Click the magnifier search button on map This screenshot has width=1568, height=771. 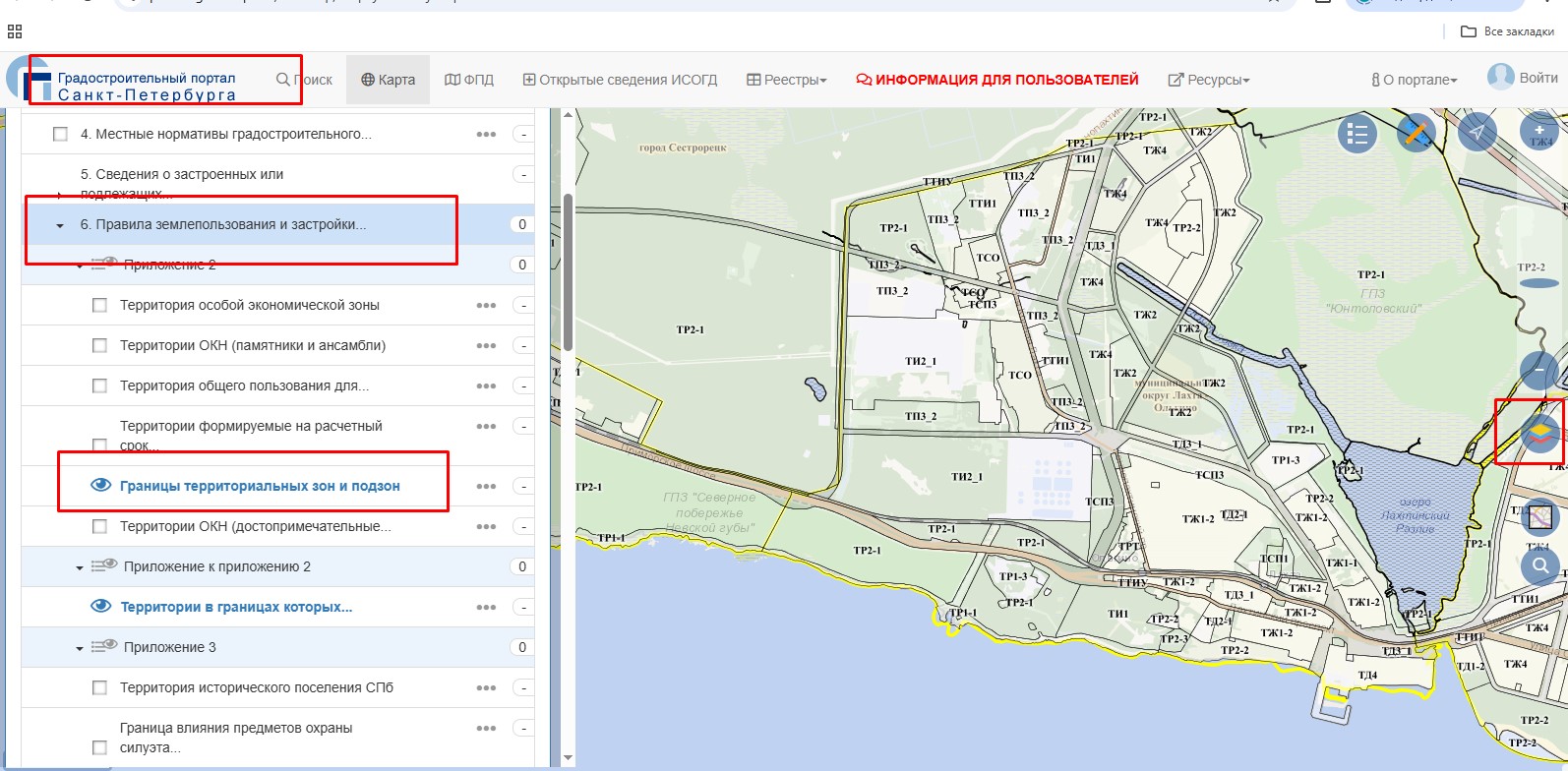click(x=1539, y=565)
